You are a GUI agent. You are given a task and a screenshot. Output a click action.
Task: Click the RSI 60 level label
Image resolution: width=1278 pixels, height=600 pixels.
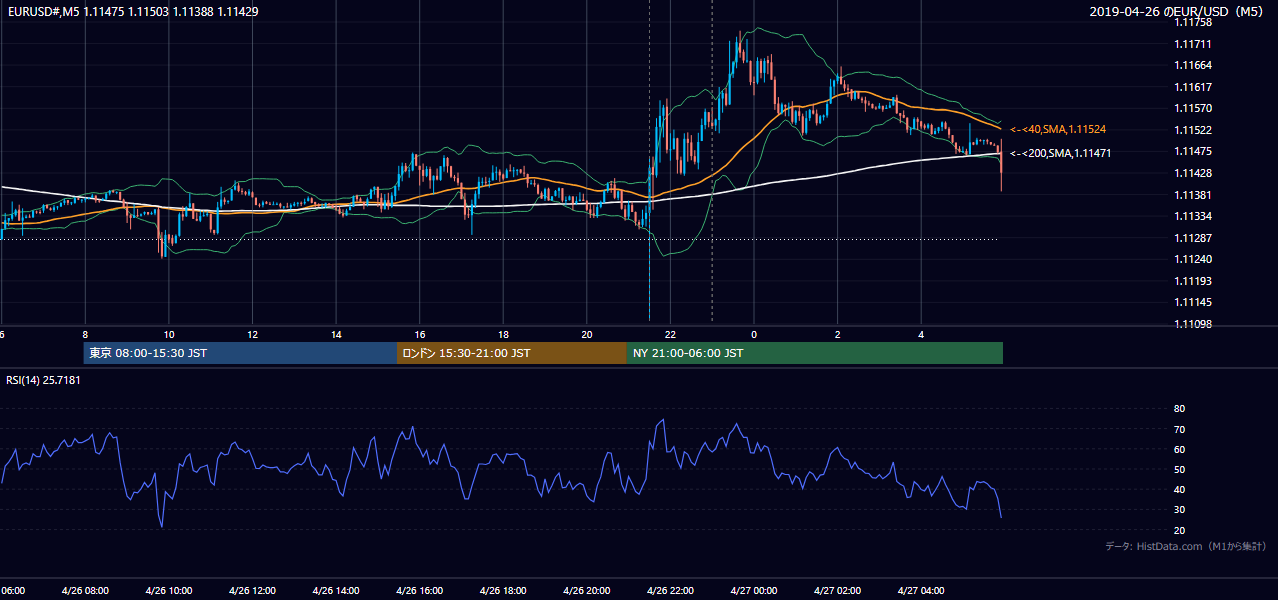point(1179,449)
